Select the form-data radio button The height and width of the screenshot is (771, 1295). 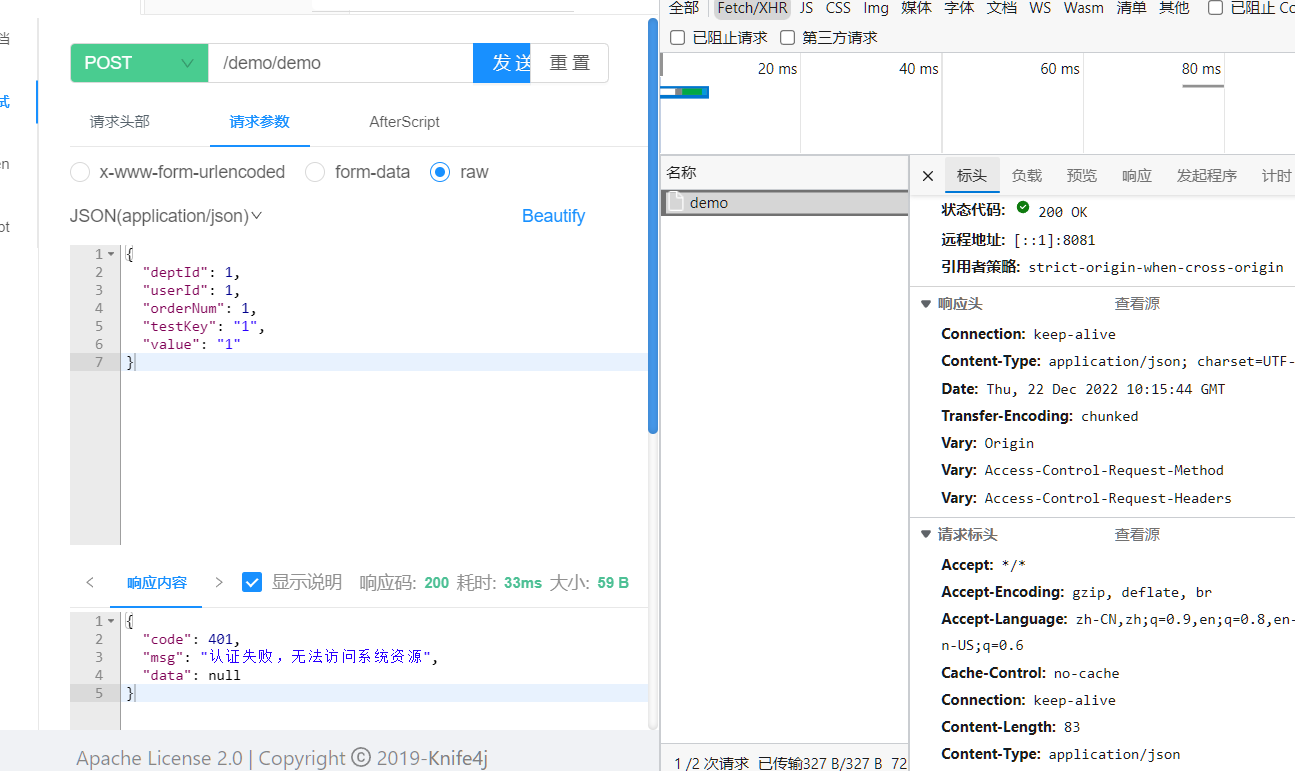(x=315, y=172)
